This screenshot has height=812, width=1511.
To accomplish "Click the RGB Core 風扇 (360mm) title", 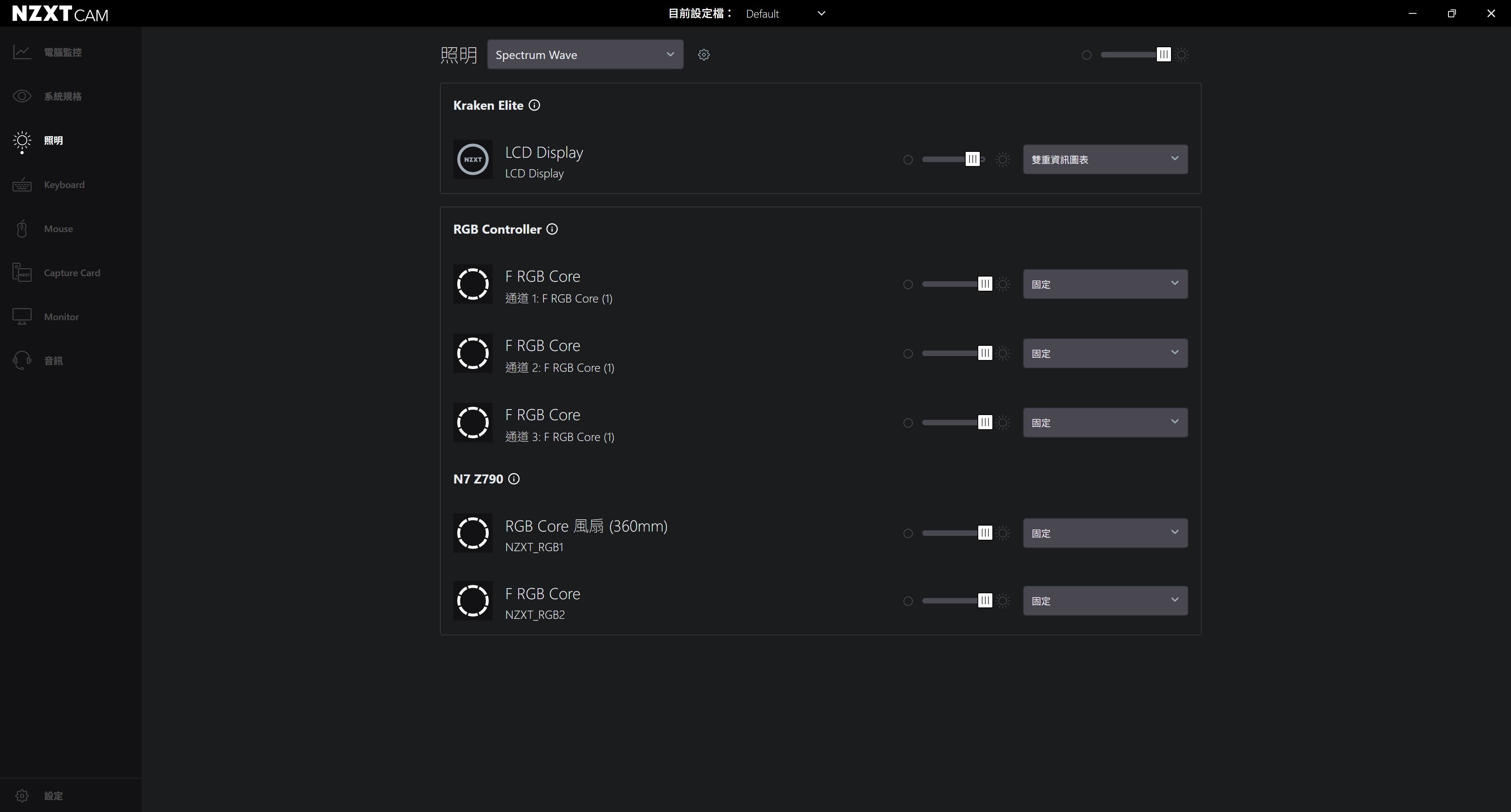I will tap(586, 526).
